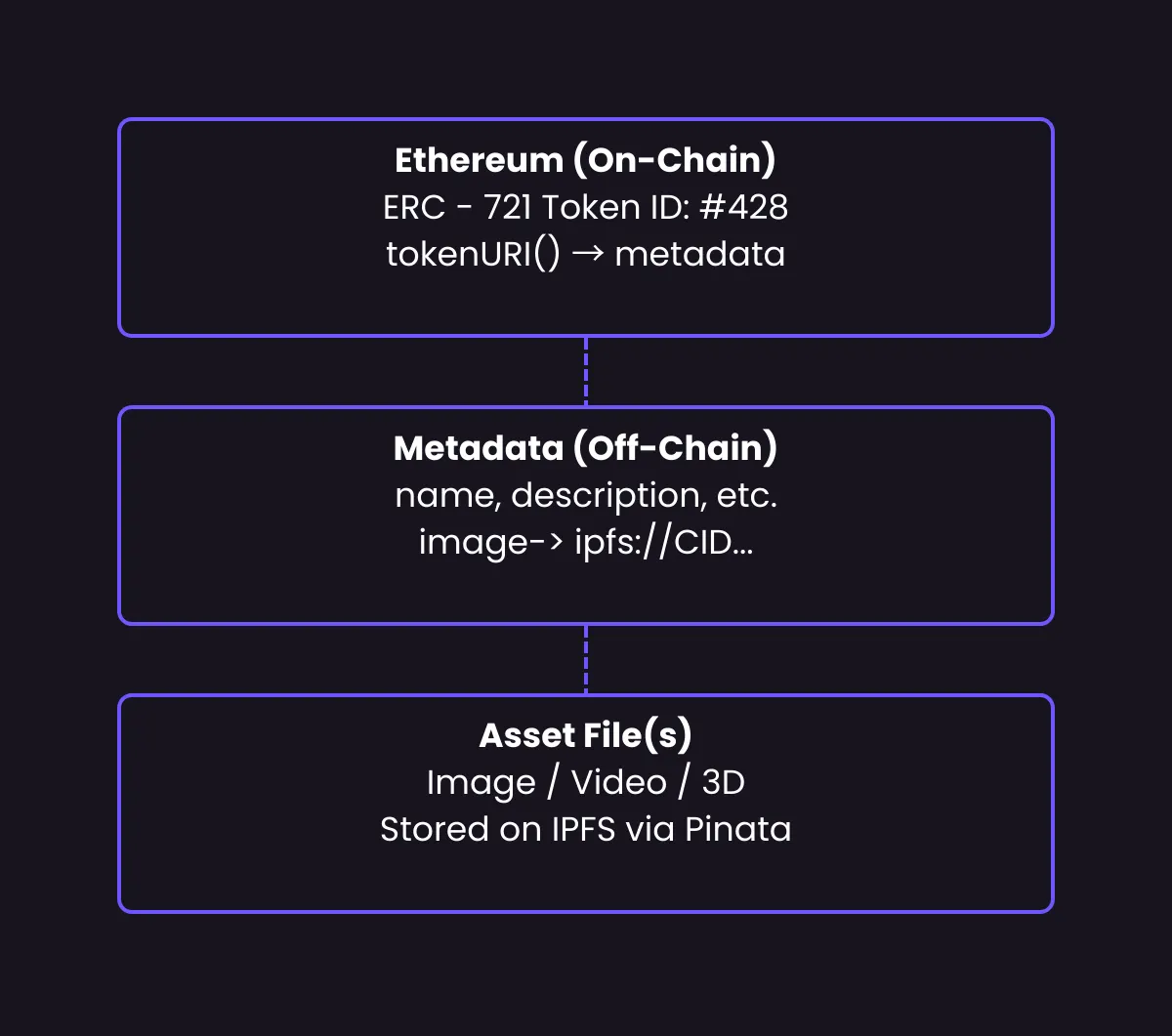
Task: Click the tokenURI() function text
Action: (473, 254)
